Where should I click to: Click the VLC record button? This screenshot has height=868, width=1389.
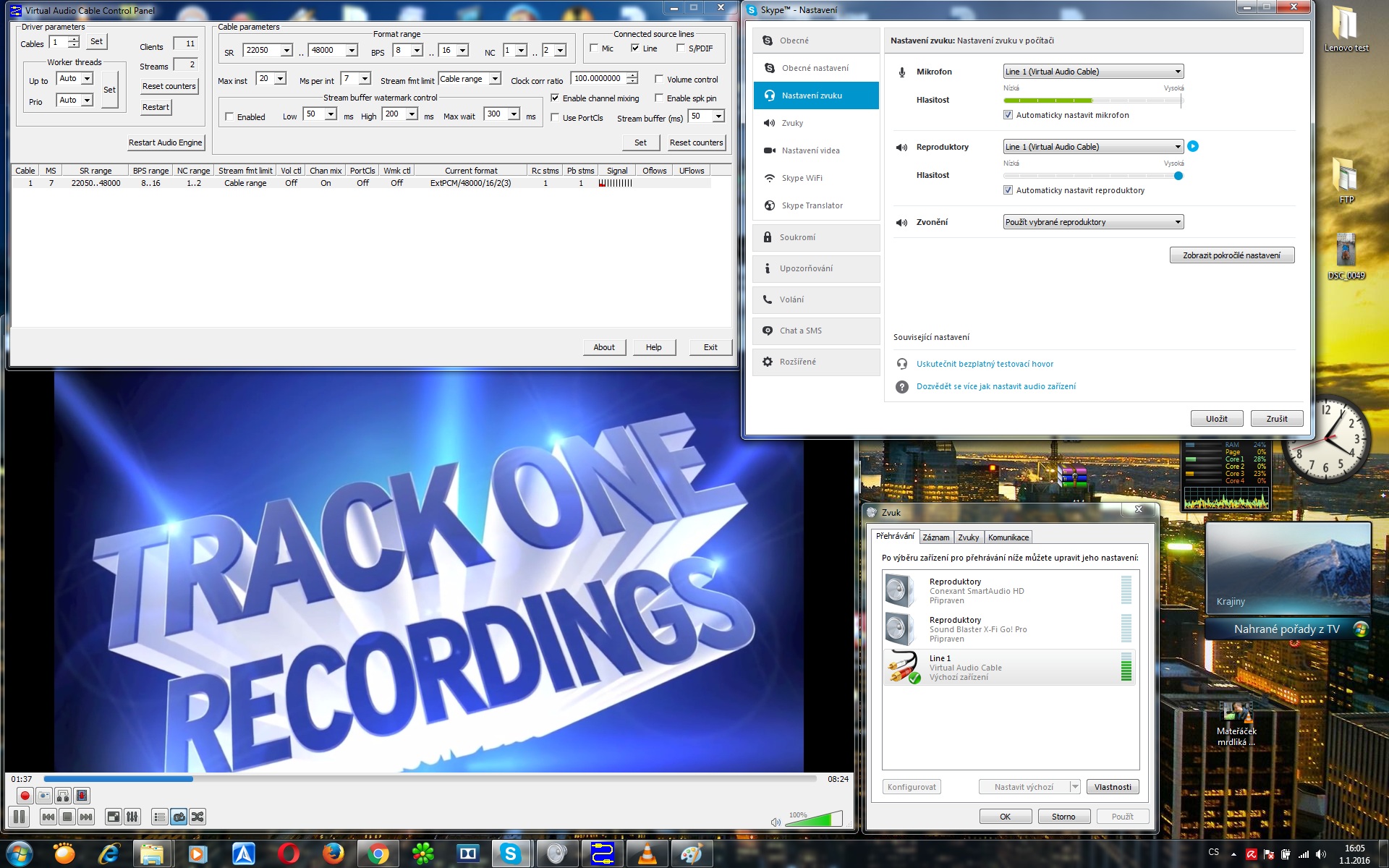tap(25, 796)
